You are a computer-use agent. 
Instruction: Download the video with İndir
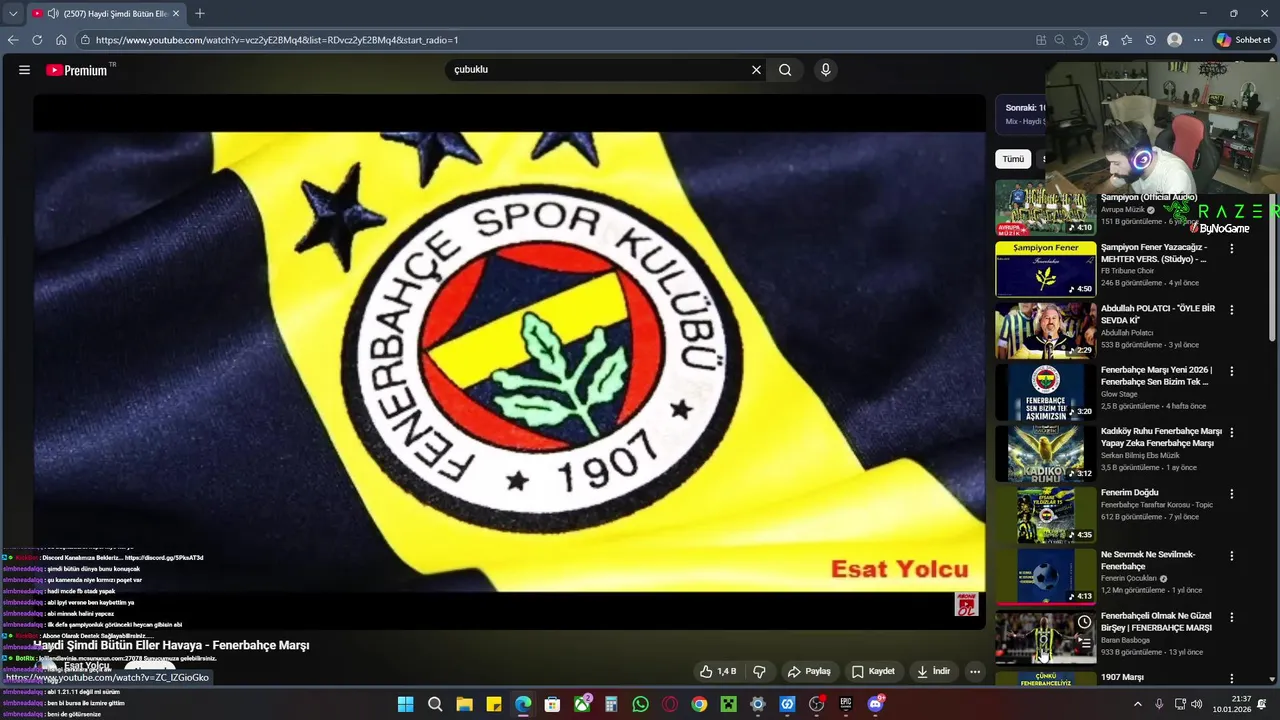pyautogui.click(x=933, y=671)
